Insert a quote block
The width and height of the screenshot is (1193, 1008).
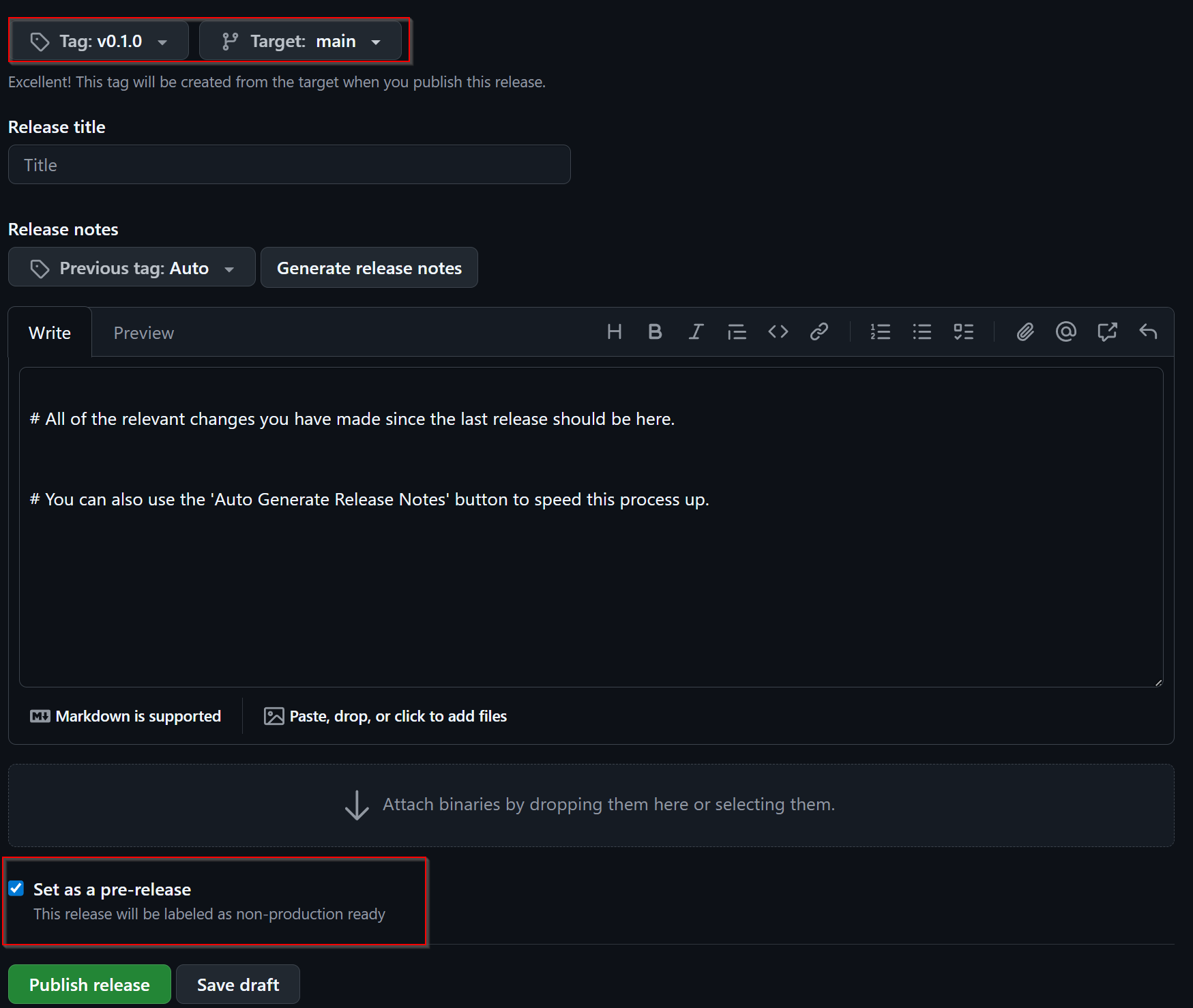(x=737, y=332)
